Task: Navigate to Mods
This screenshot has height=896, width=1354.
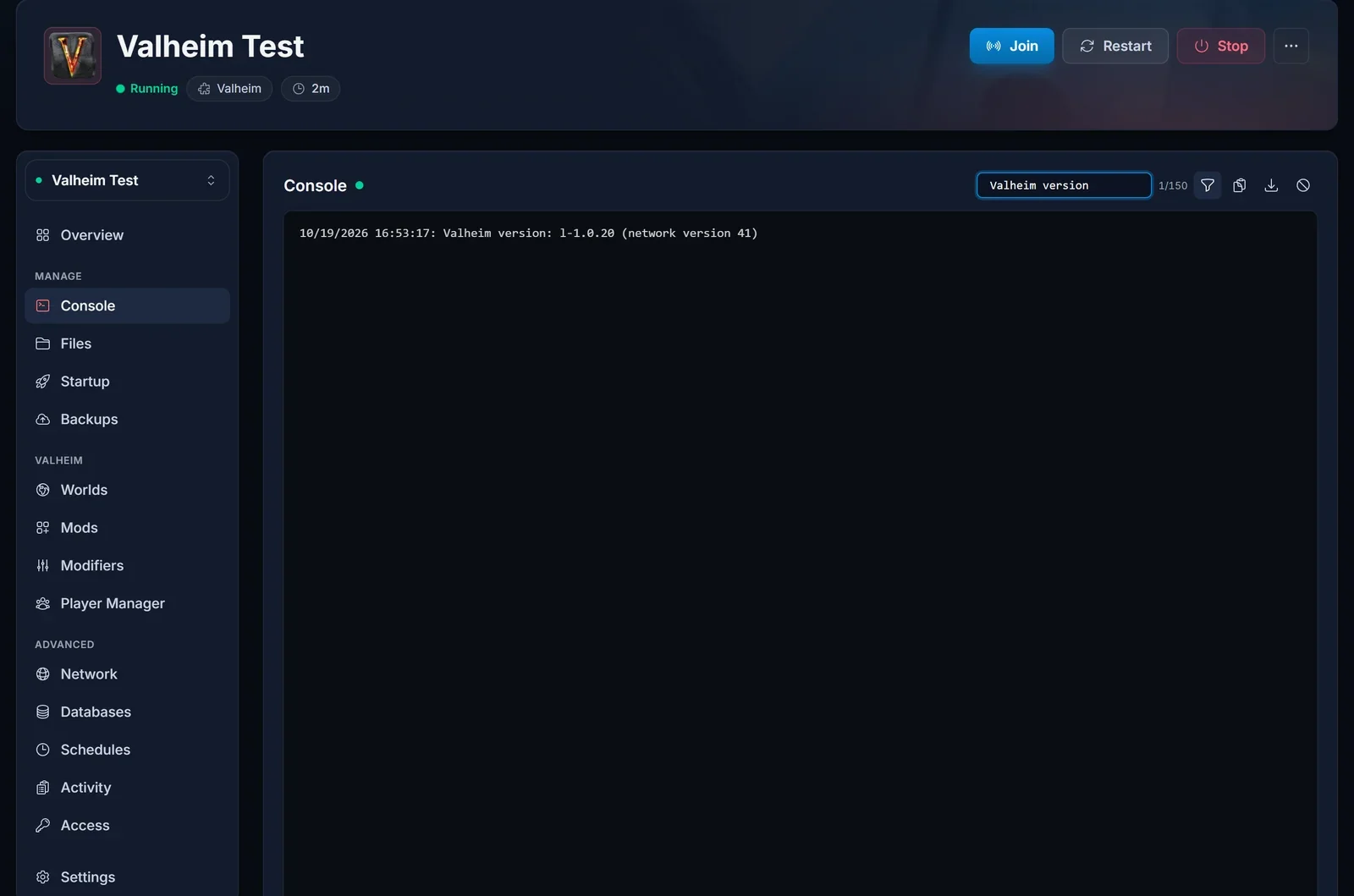Action: (127, 528)
